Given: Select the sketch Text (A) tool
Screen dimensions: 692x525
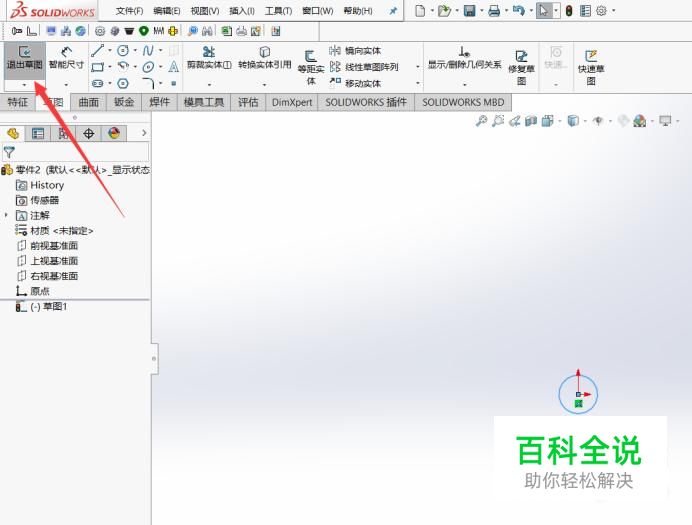Looking at the screenshot, I should (x=173, y=67).
